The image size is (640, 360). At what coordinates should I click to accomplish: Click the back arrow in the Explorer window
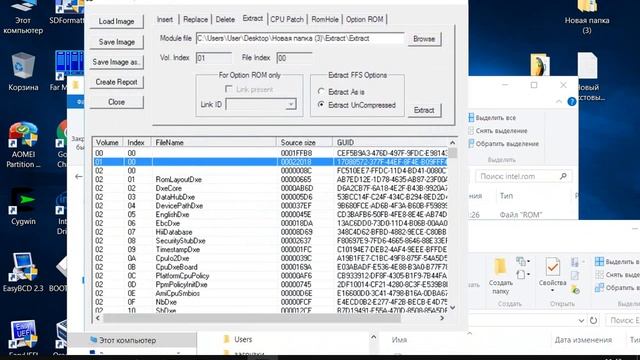79,176
